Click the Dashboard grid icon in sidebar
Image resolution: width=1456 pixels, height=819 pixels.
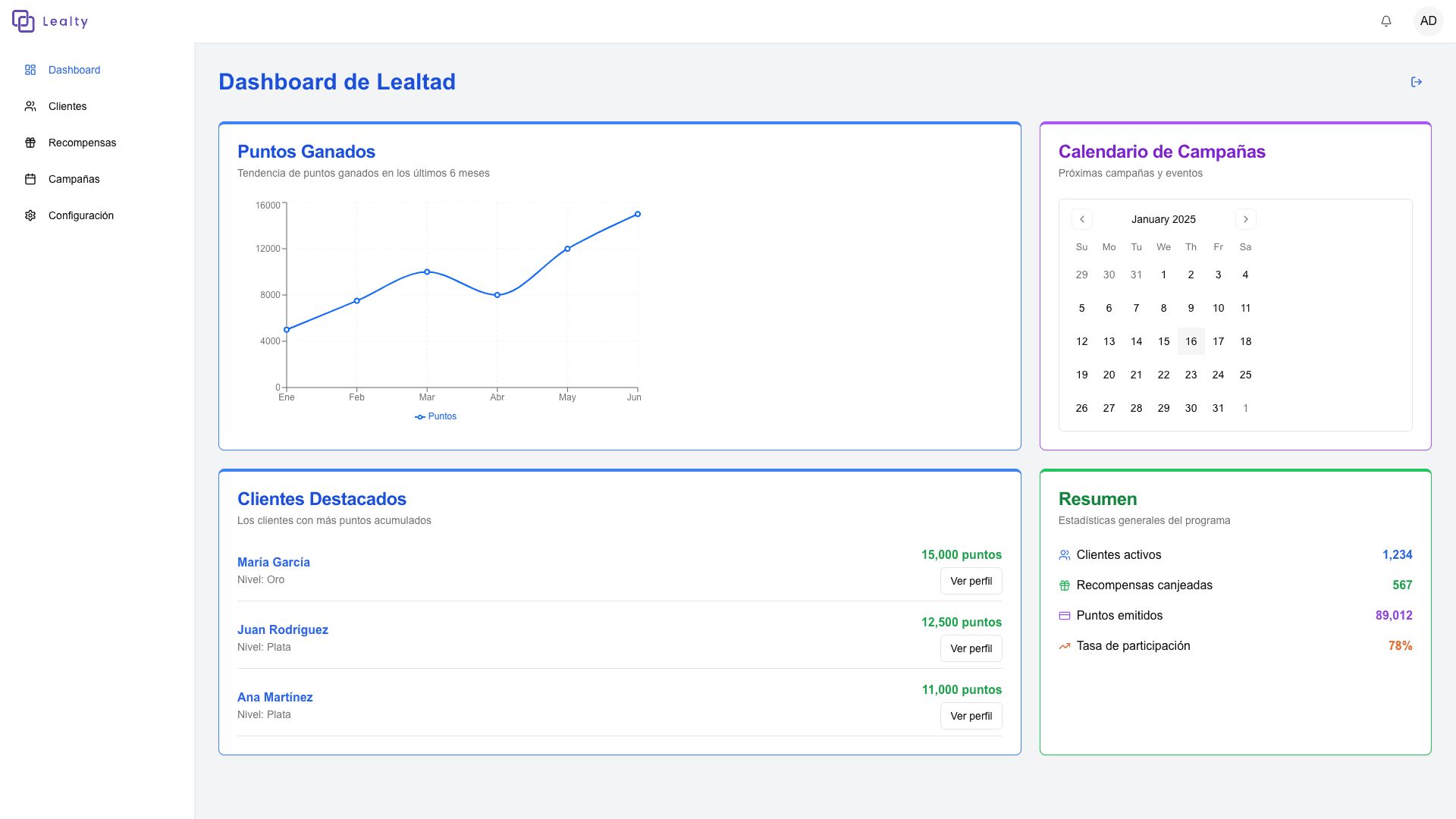click(30, 70)
